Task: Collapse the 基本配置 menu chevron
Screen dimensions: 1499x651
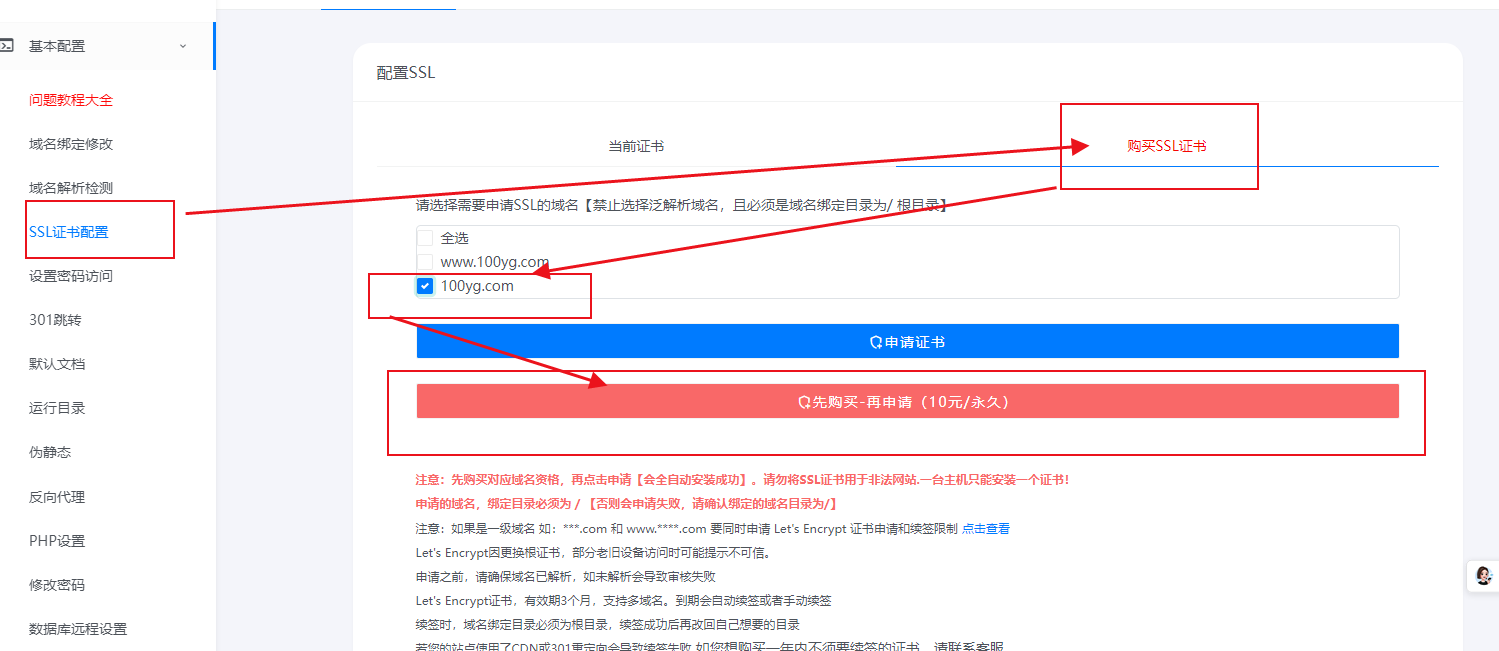Action: point(183,46)
